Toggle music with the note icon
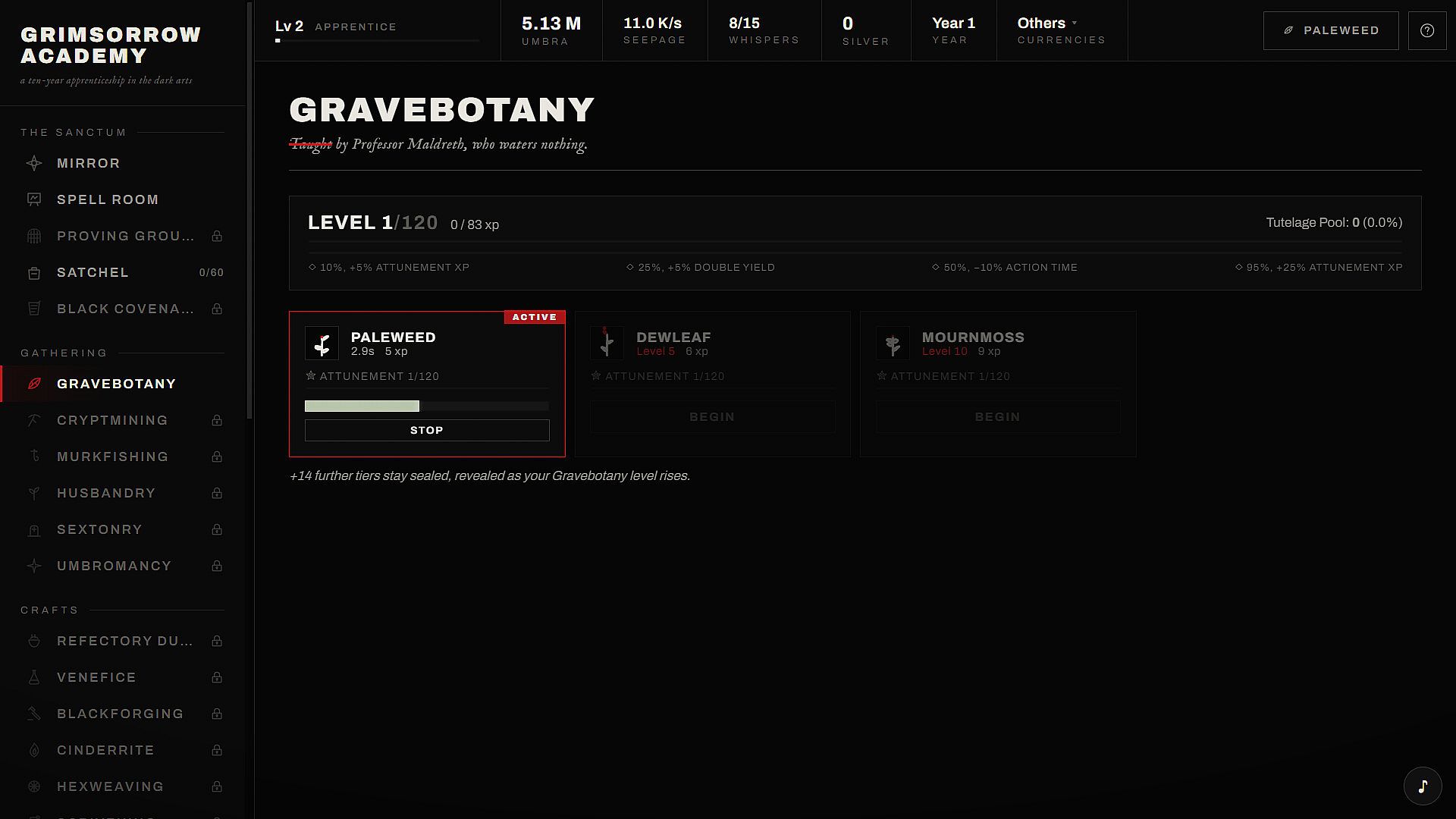The image size is (1456, 819). click(x=1423, y=786)
